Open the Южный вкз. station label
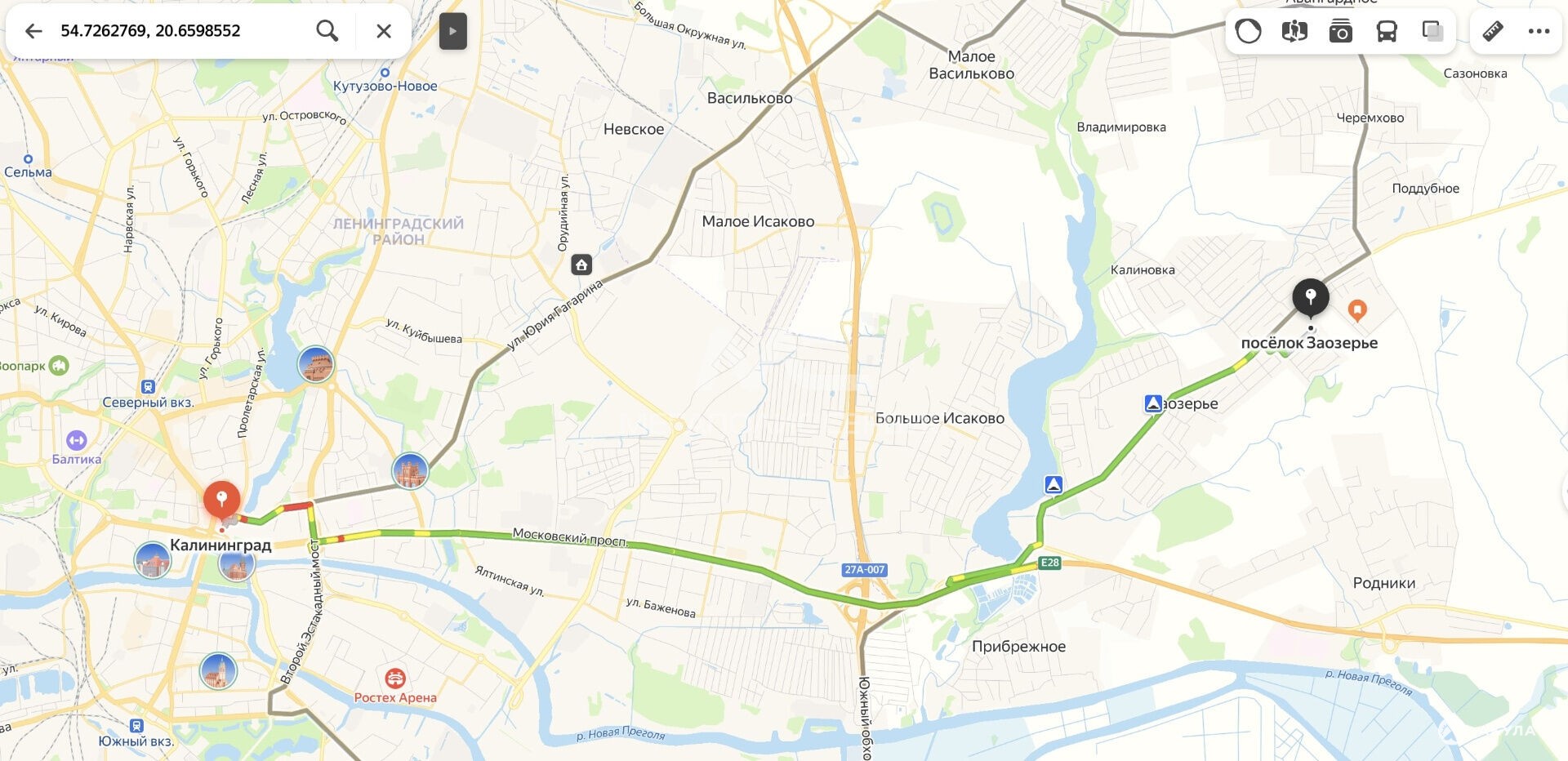Image resolution: width=1568 pixels, height=761 pixels. coord(136,741)
